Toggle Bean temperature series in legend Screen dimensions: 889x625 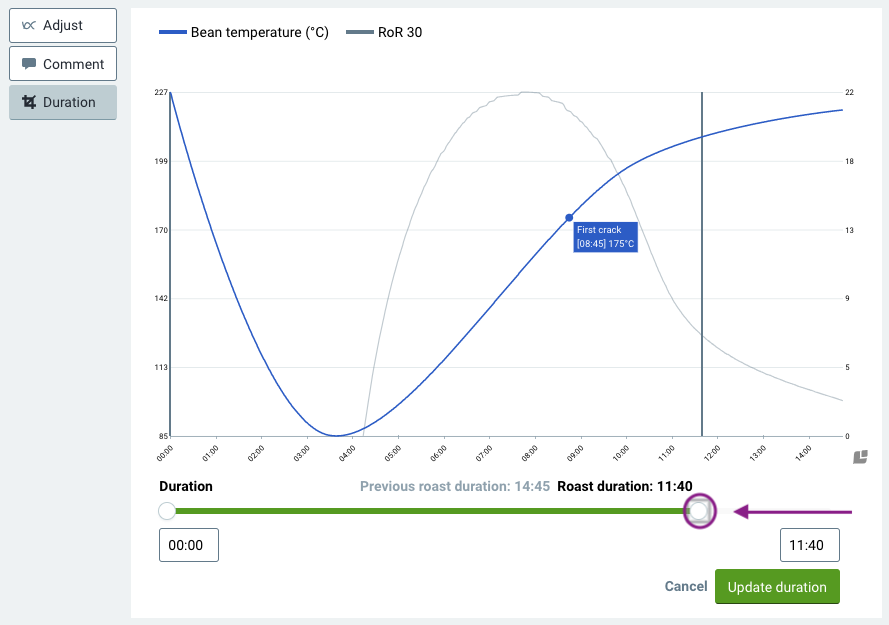pos(244,33)
